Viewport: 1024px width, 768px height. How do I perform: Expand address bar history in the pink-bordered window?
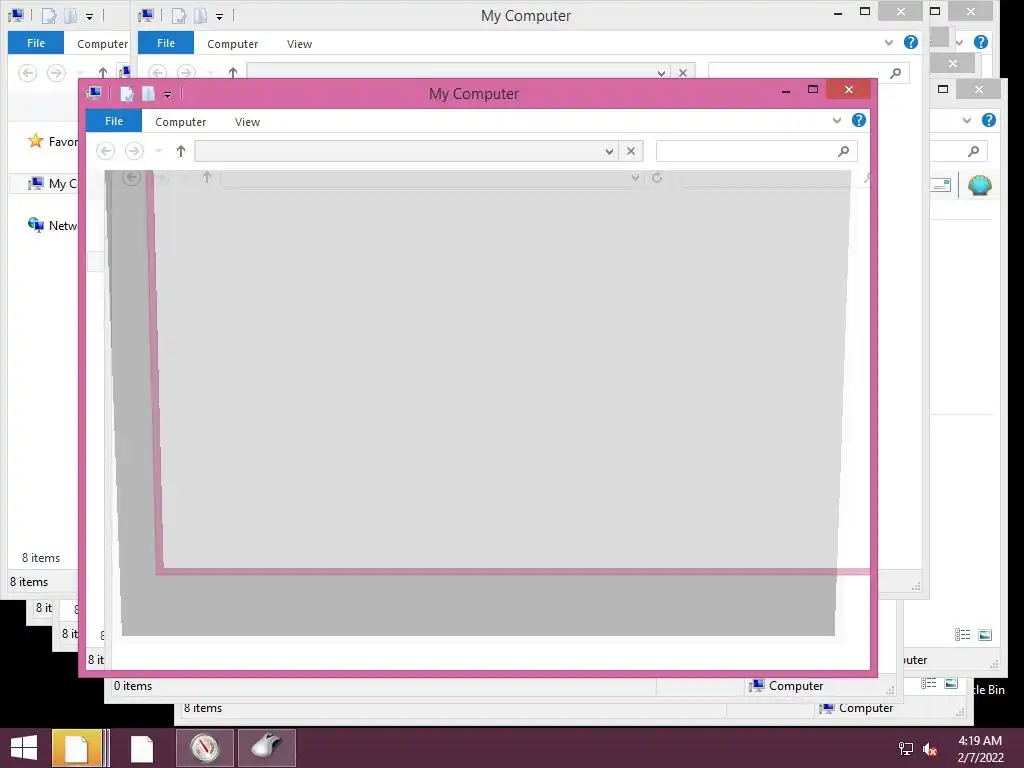tap(609, 152)
